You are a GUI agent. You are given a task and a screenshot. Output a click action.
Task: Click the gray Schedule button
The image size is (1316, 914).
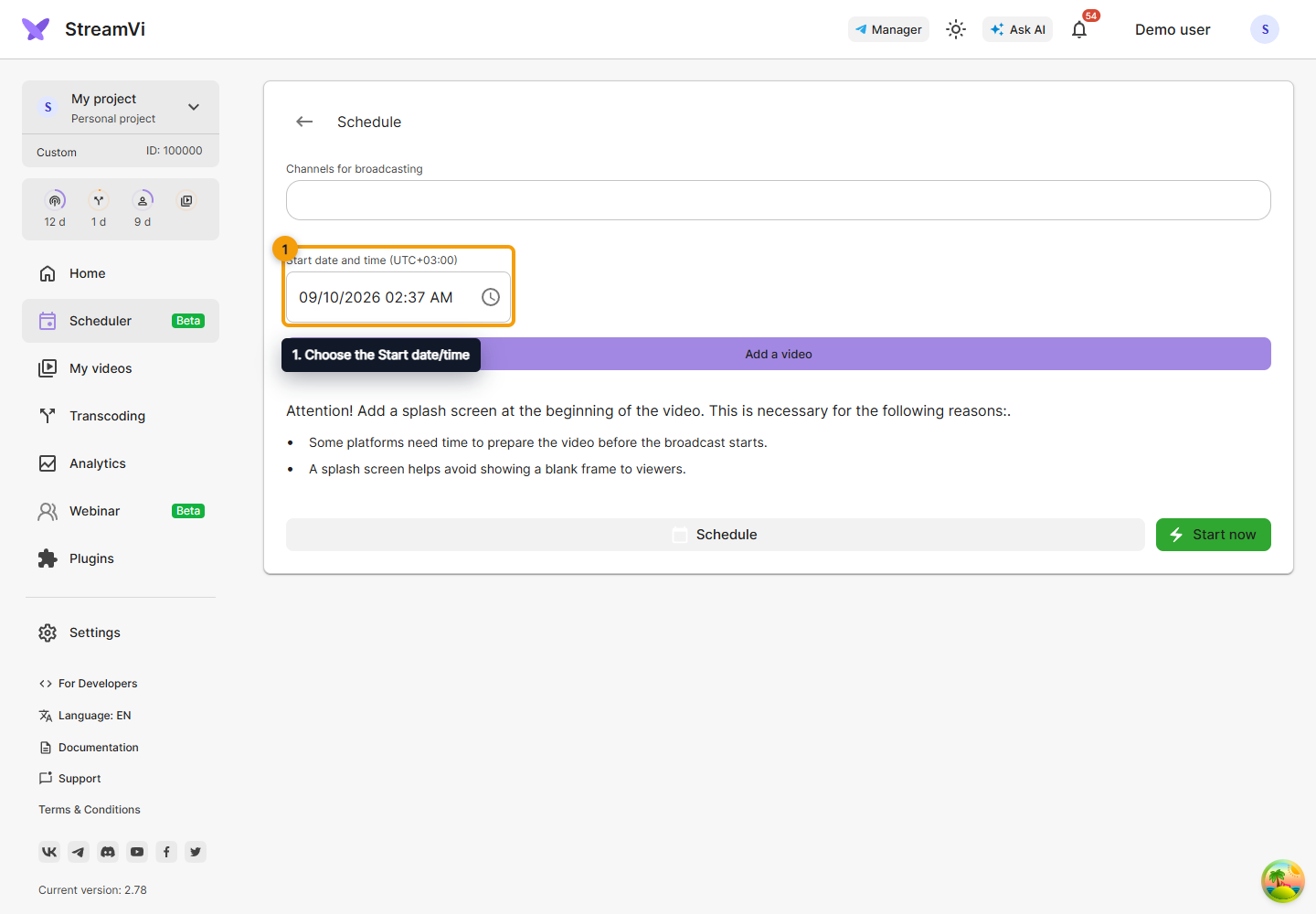[x=716, y=535]
